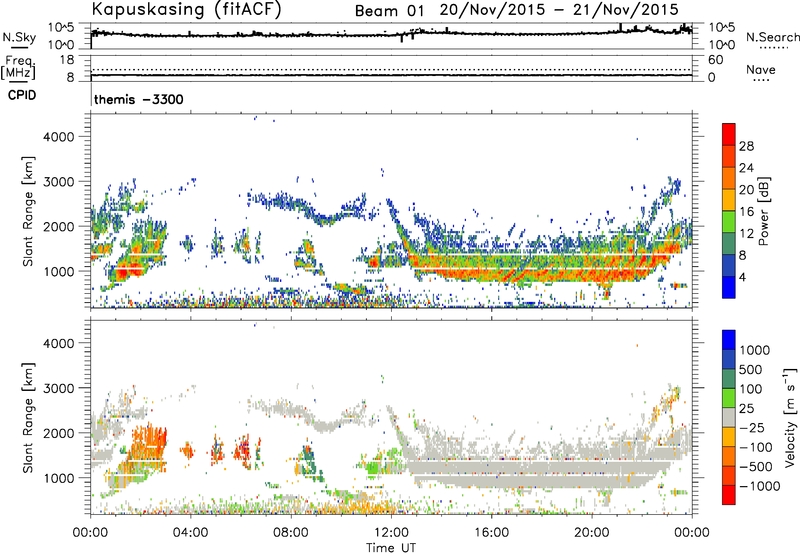Pick the dark blue 500-1000 Velocity colorbar segment
This screenshot has width=800, height=554.
pyautogui.click(x=729, y=359)
